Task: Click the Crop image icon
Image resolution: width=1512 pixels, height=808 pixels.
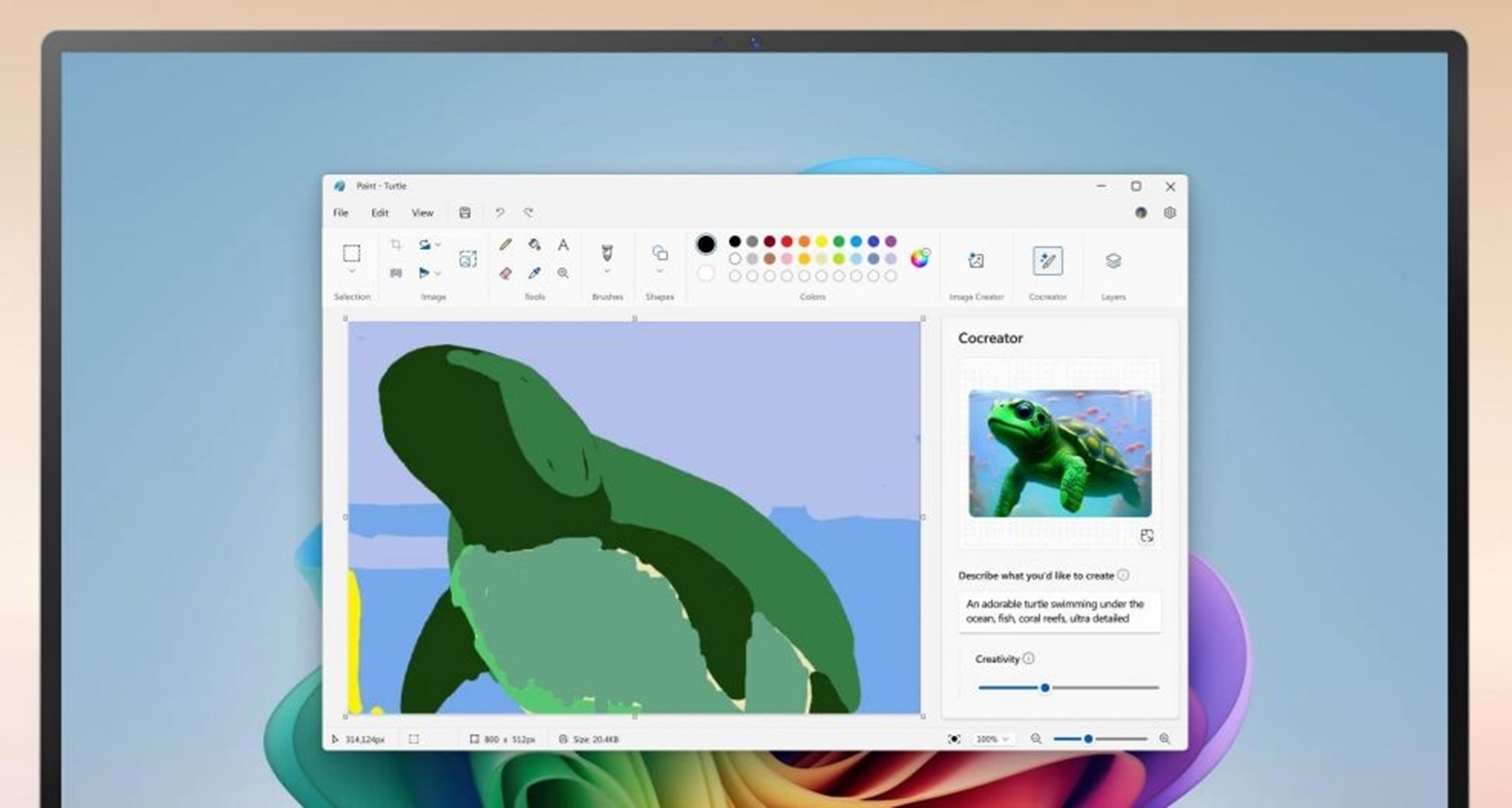Action: [x=396, y=244]
